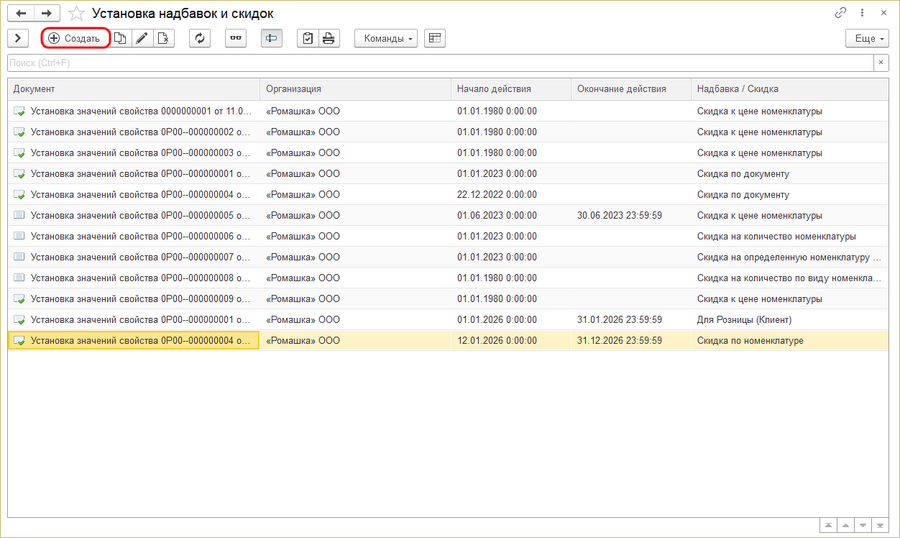The image size is (900, 538).
Task: Focus the Поиск (Ctrl+F) search field
Action: pos(440,63)
